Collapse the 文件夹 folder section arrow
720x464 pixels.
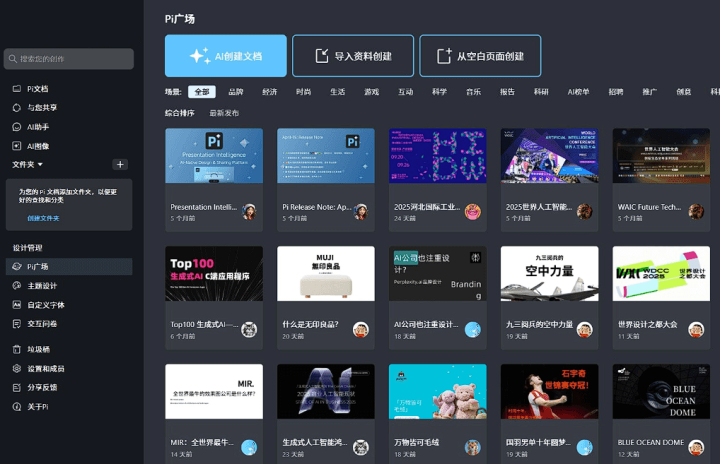[41, 164]
